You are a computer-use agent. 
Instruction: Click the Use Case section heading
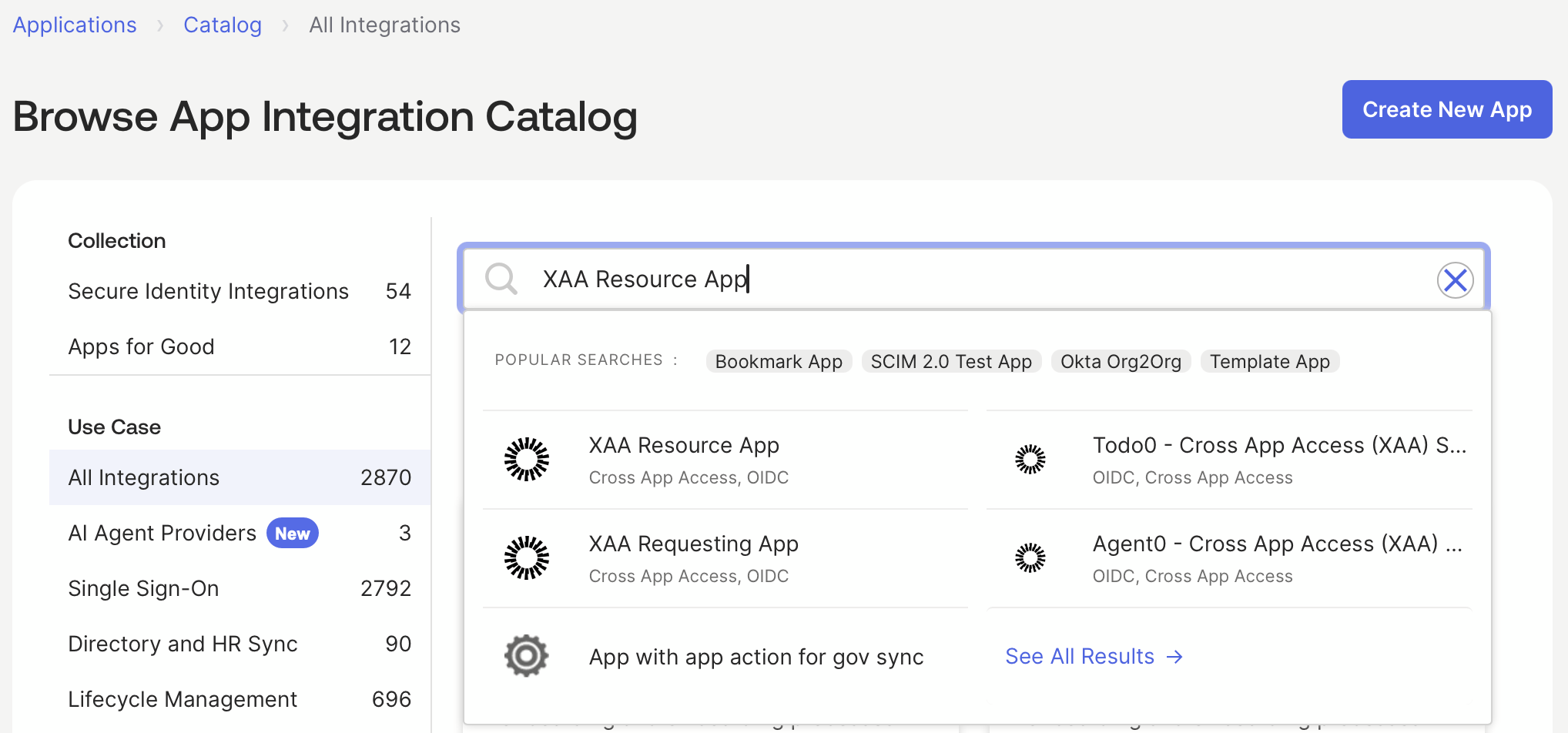click(x=115, y=427)
